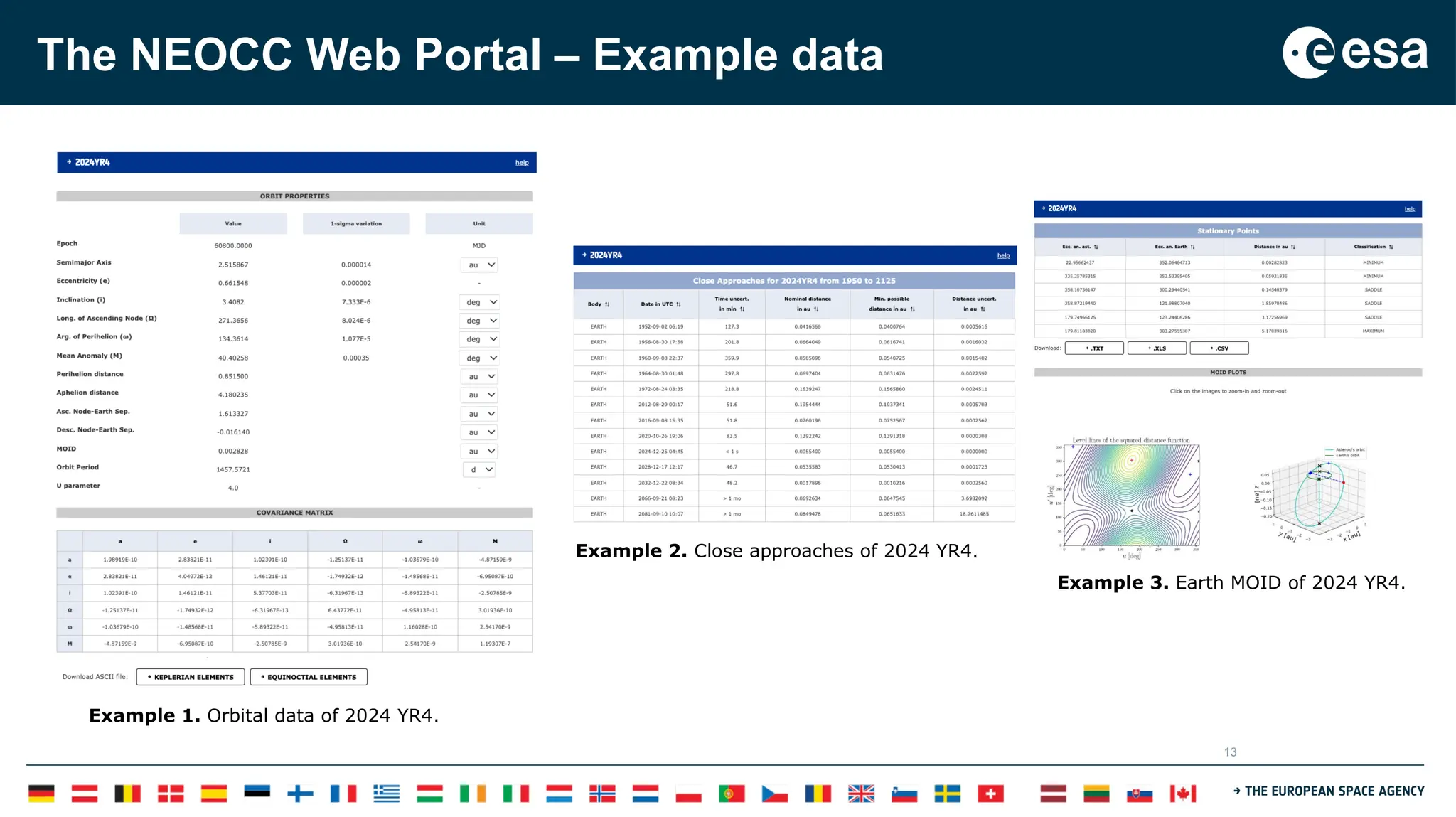The image size is (1456, 817).
Task: Download stationary points as .XLS
Action: 1157,348
